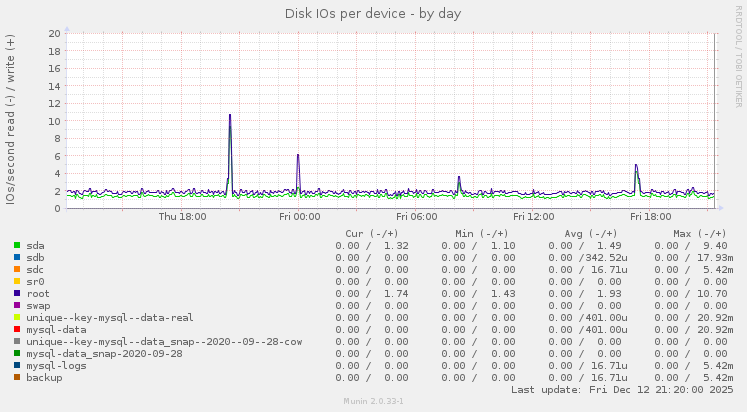
Task: Click the swap purple legend swatch
Action: 17,305
